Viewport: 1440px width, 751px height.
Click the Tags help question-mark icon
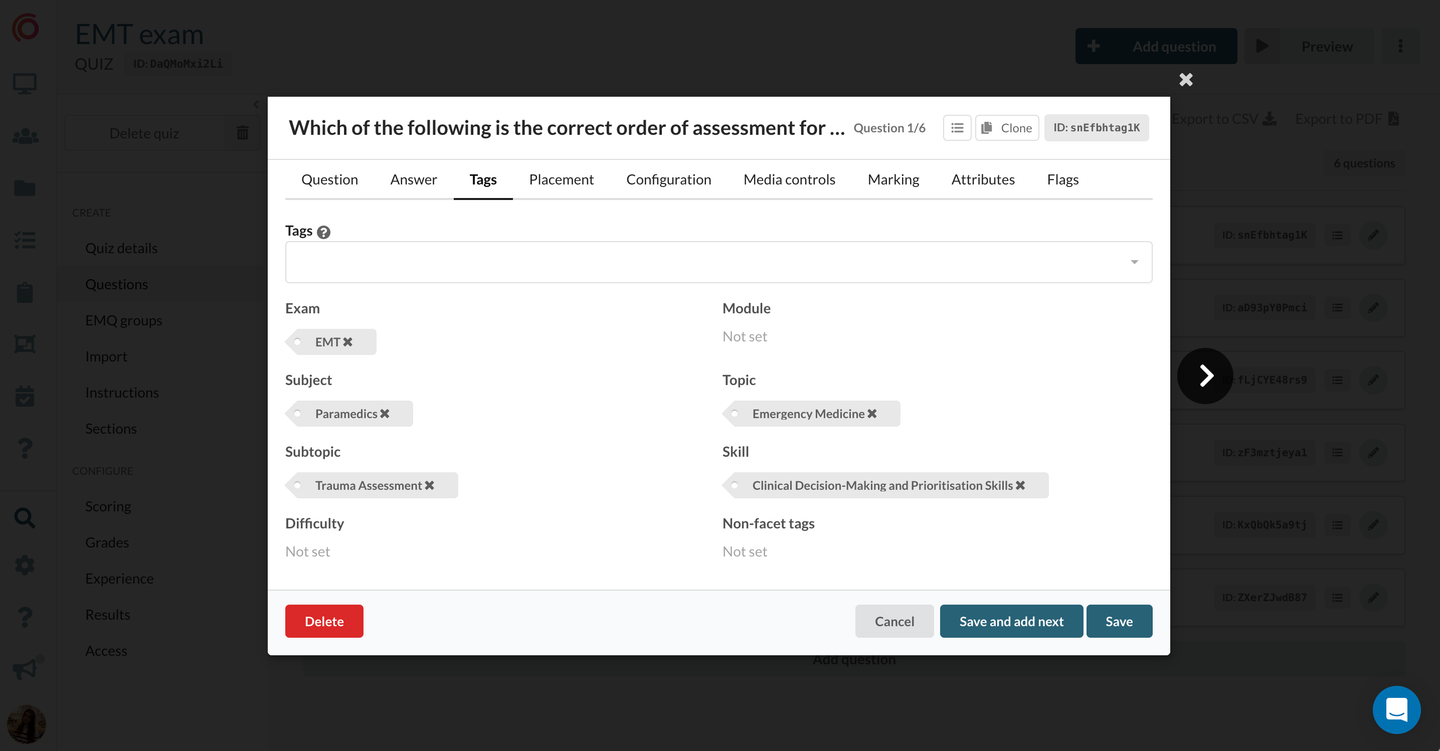coord(323,232)
